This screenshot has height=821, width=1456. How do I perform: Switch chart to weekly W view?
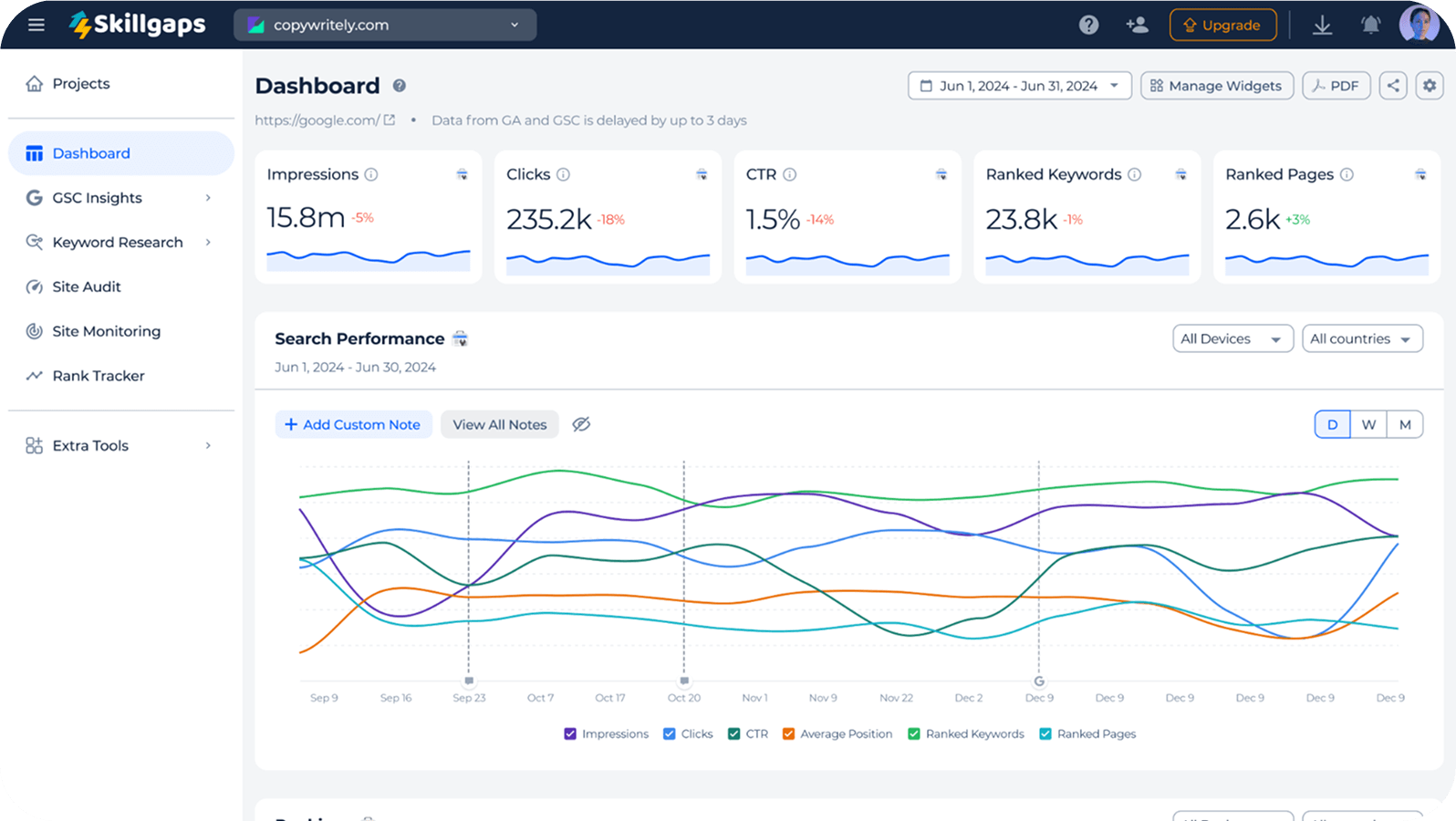1368,424
